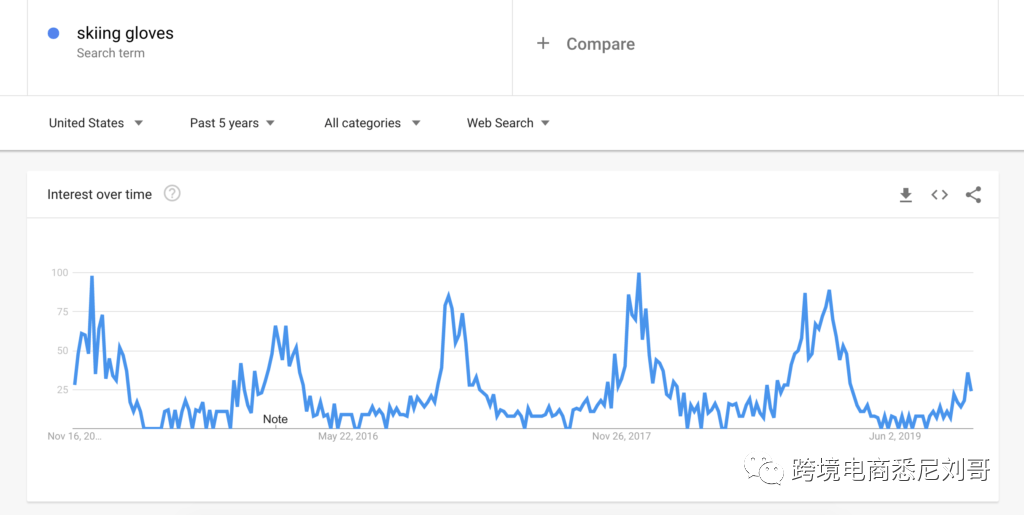
Task: Edit the skiing gloves search term
Action: coord(125,33)
